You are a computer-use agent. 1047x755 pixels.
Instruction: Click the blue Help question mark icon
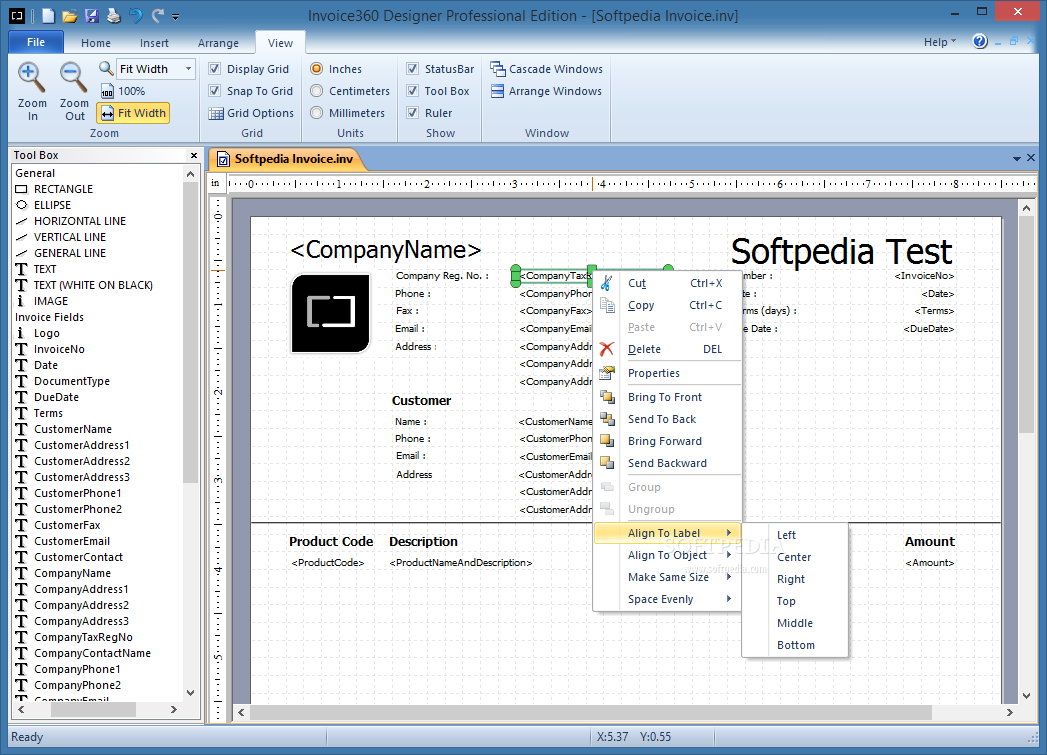pyautogui.click(x=980, y=41)
